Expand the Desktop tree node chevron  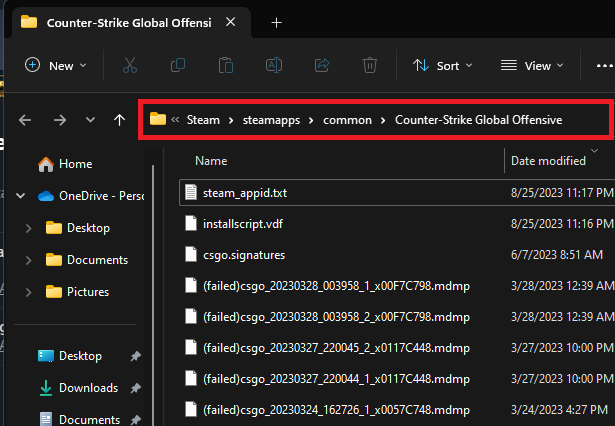pyautogui.click(x=28, y=228)
